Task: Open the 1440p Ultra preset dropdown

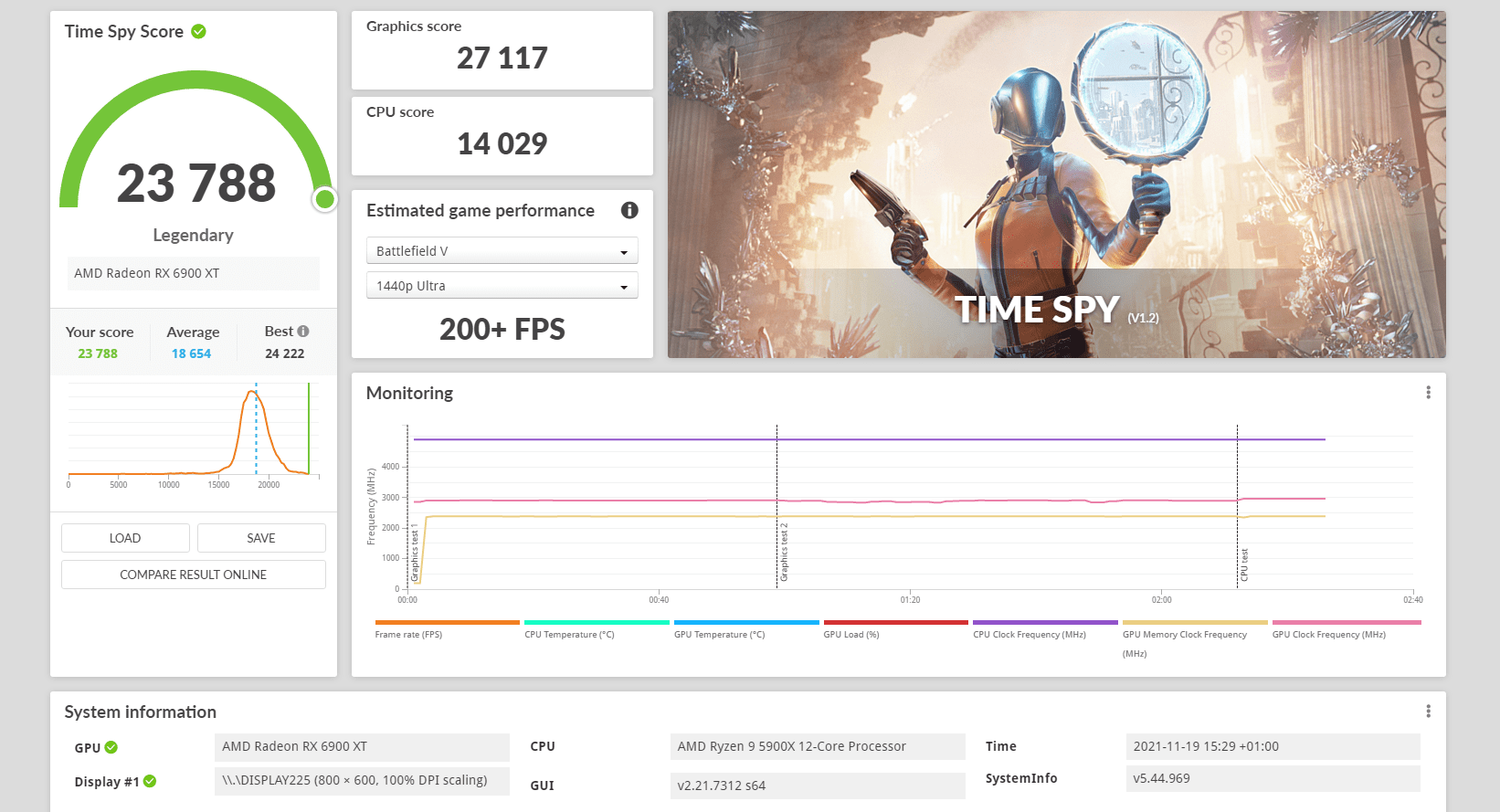Action: click(x=502, y=285)
